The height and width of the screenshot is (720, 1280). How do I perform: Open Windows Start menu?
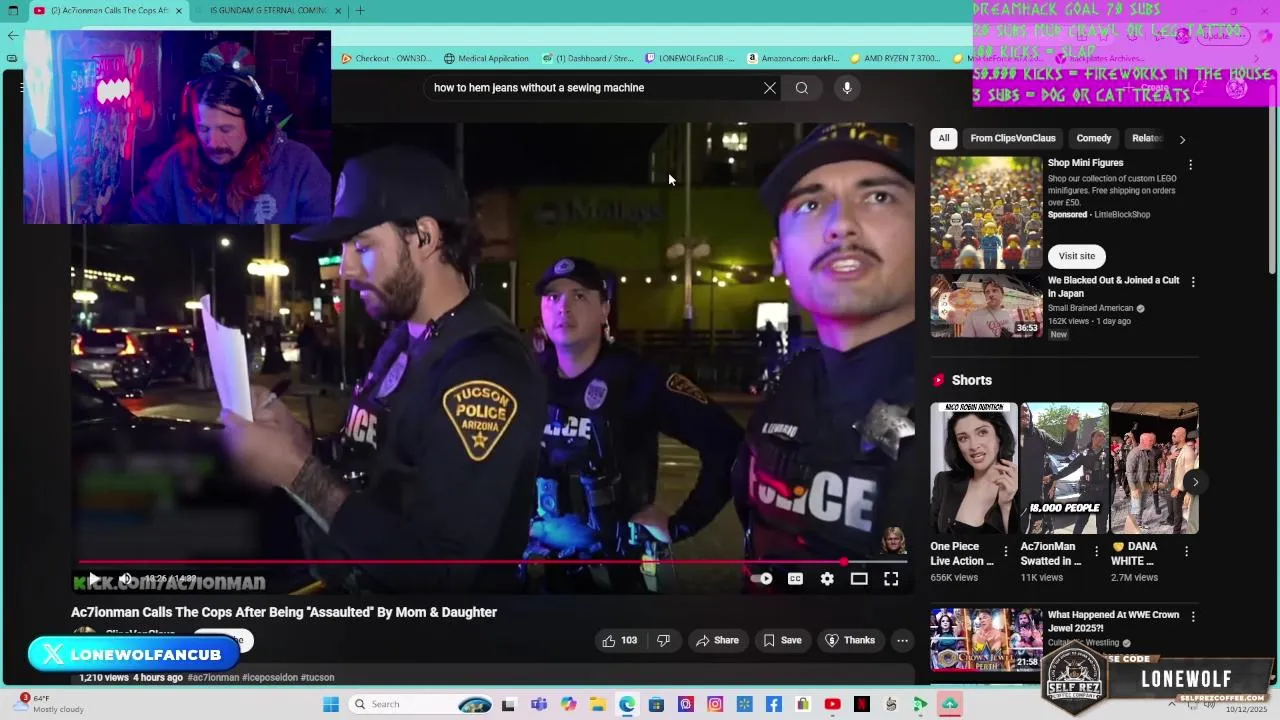331,704
